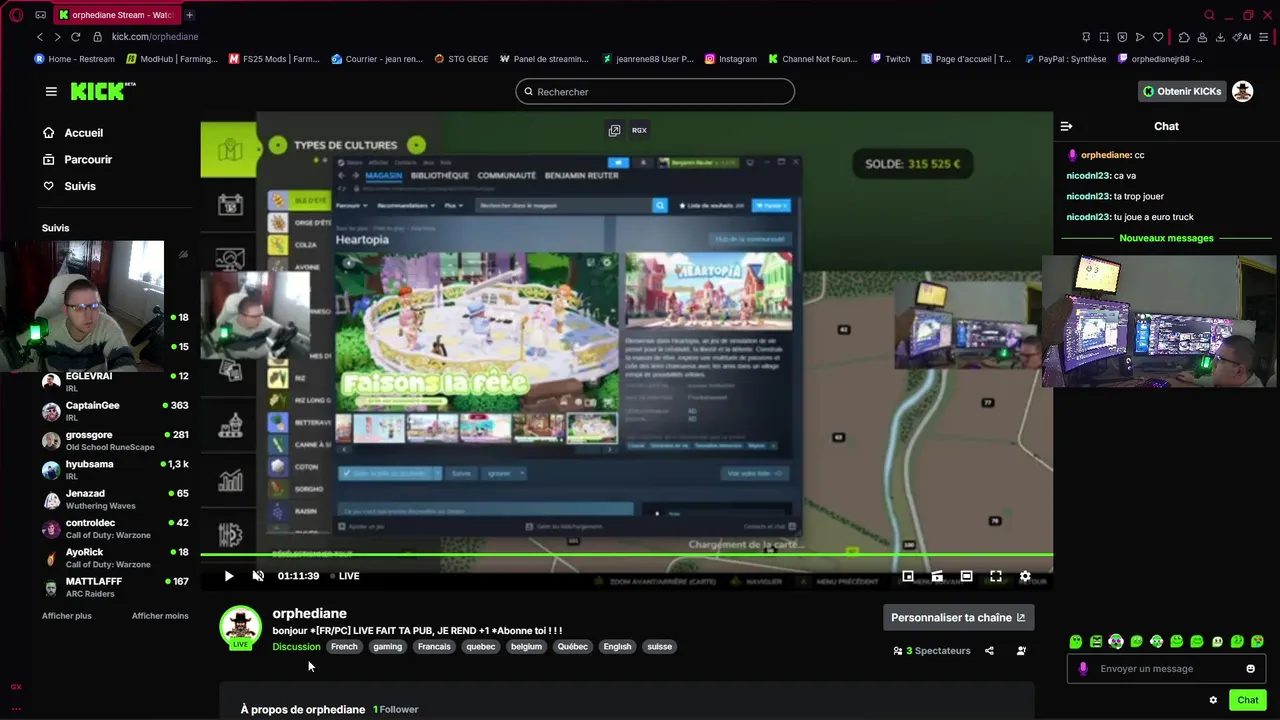Select the suisse tag
Viewport: 1280px width, 720px height.
[660, 647]
